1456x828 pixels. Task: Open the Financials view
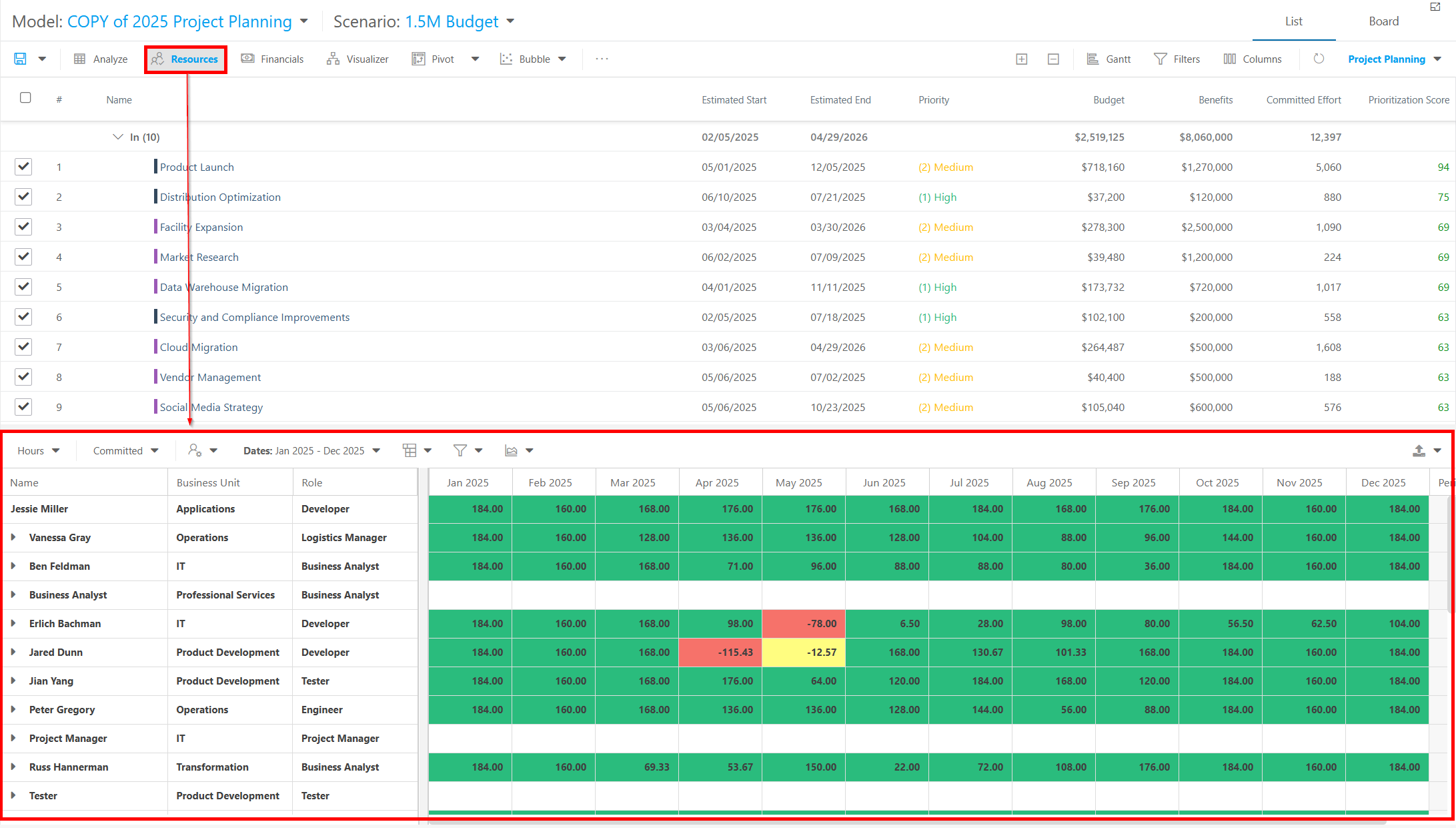pos(272,59)
